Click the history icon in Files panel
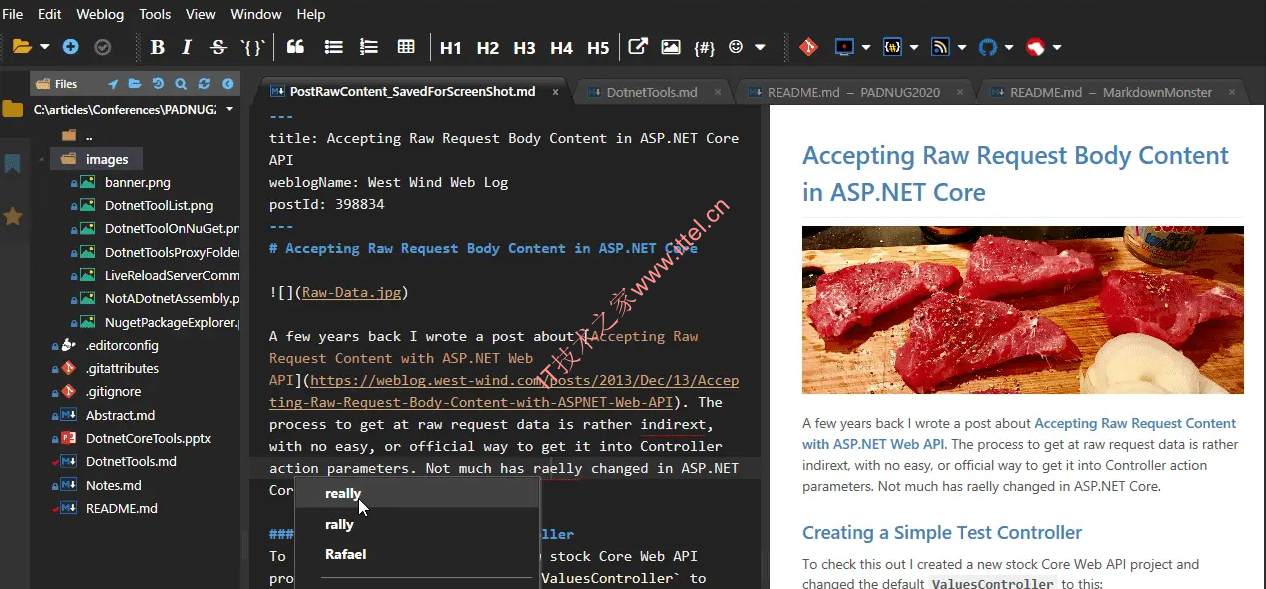This screenshot has width=1266, height=589. [158, 84]
